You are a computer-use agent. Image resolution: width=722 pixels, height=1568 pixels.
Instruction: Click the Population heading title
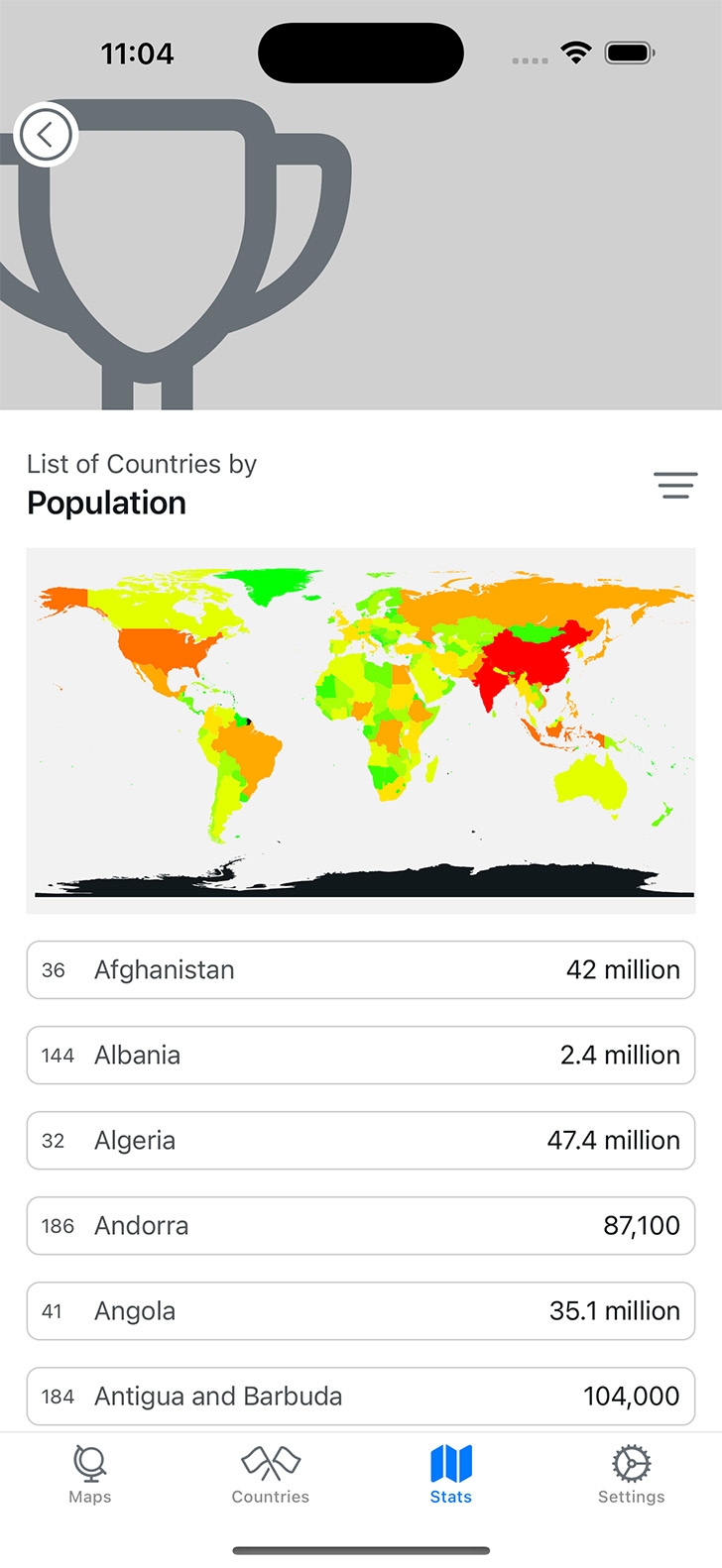[x=107, y=504]
